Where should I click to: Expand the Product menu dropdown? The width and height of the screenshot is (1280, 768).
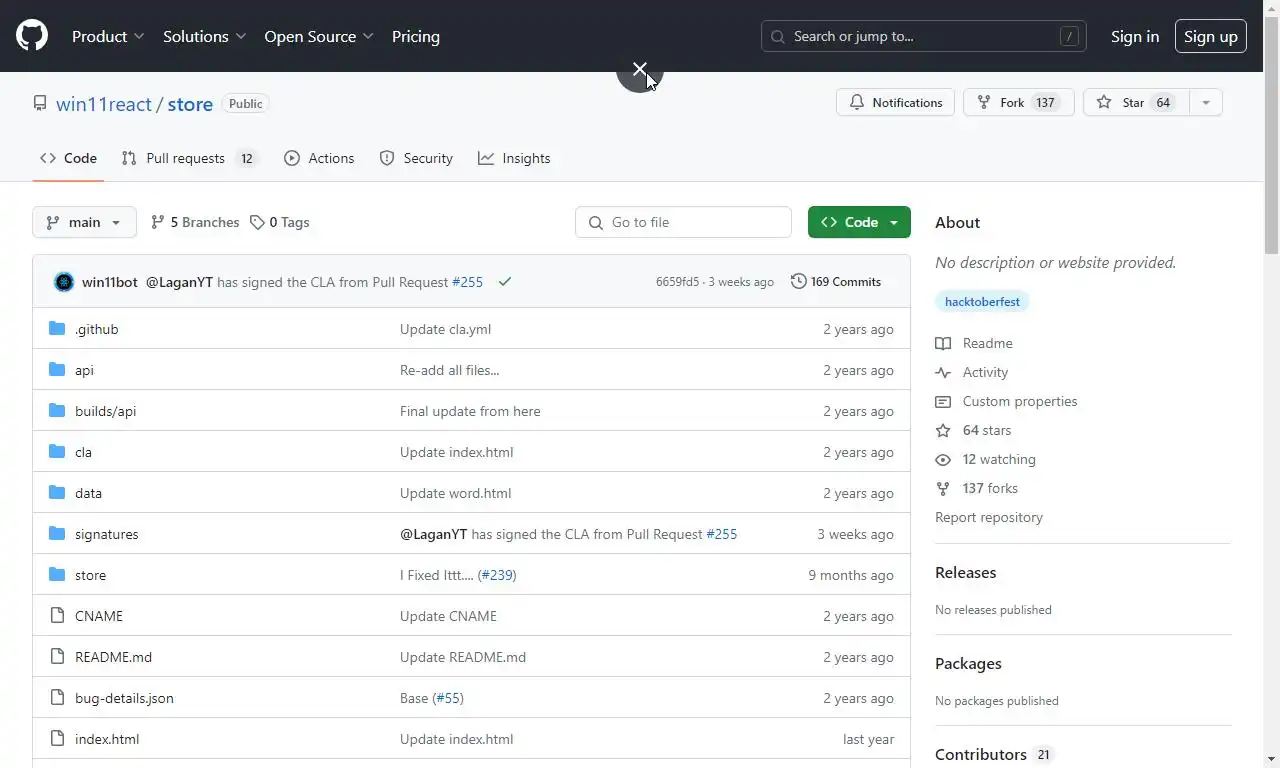(108, 36)
